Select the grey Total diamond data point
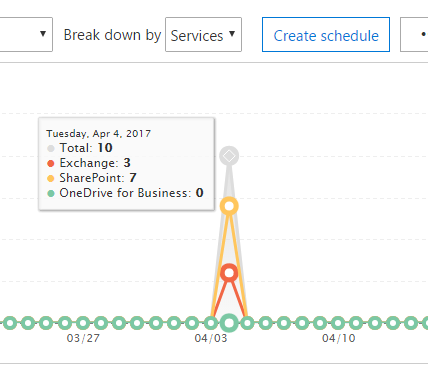Viewport: 428px width, 368px height. tap(229, 156)
